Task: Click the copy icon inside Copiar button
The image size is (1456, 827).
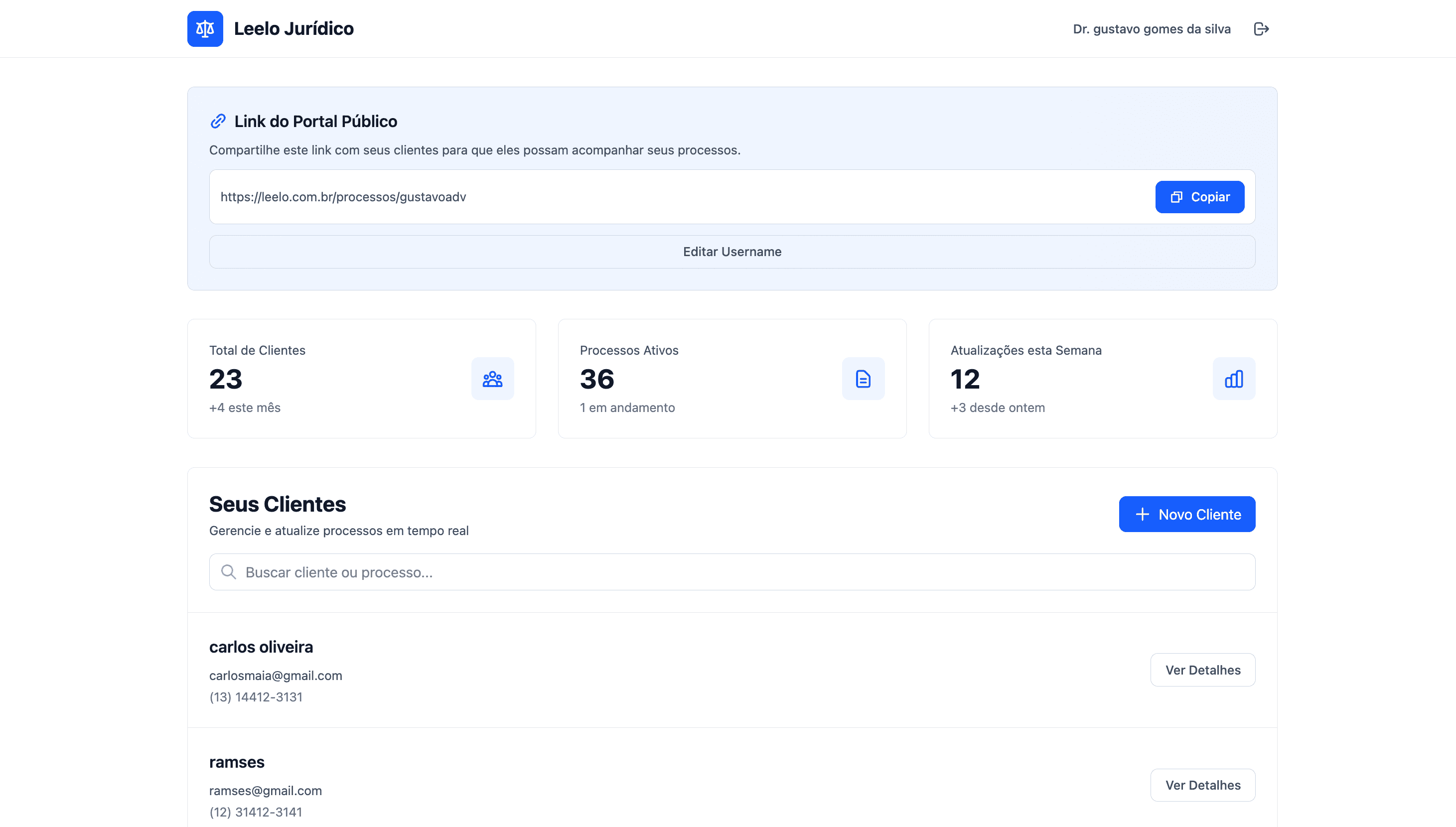Action: (1177, 196)
